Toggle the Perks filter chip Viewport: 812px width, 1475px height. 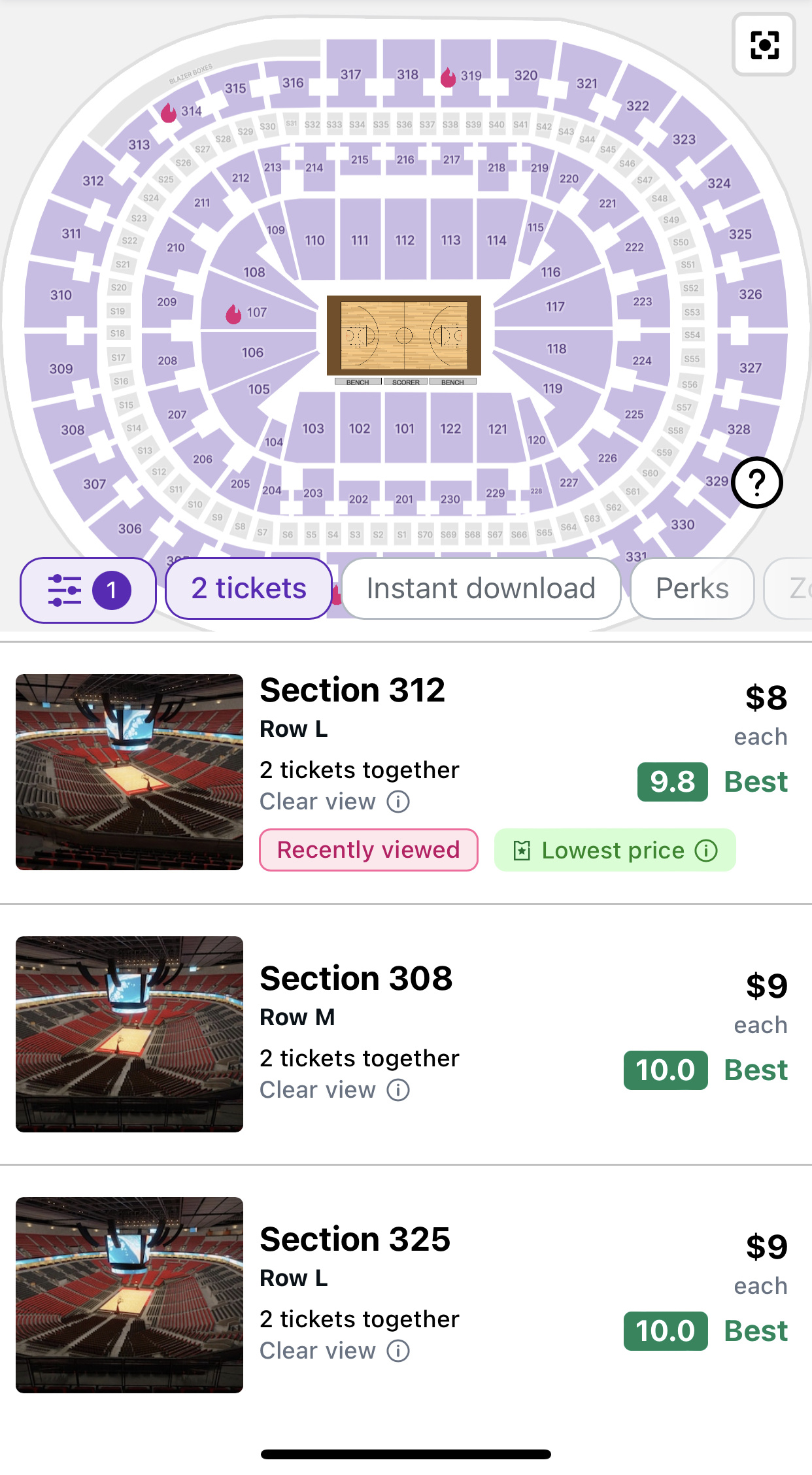pyautogui.click(x=692, y=588)
